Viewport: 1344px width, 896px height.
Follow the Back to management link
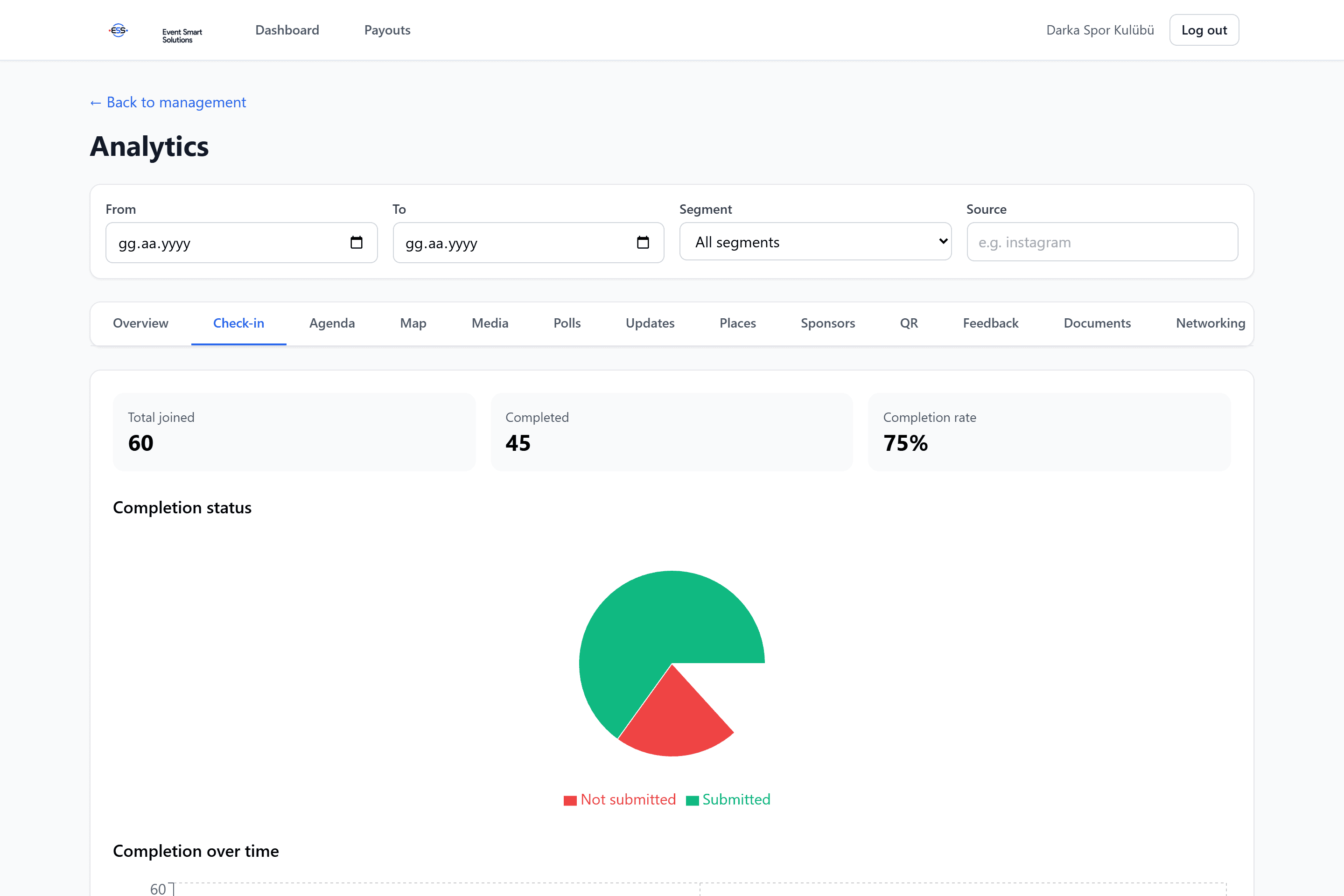coord(168,102)
